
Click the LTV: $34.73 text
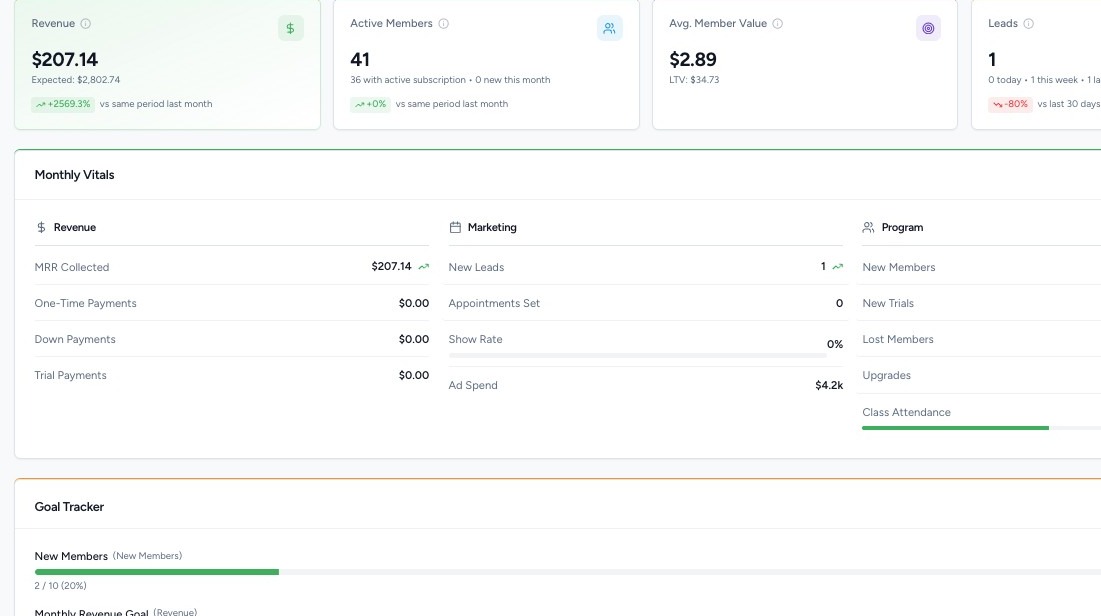[694, 80]
